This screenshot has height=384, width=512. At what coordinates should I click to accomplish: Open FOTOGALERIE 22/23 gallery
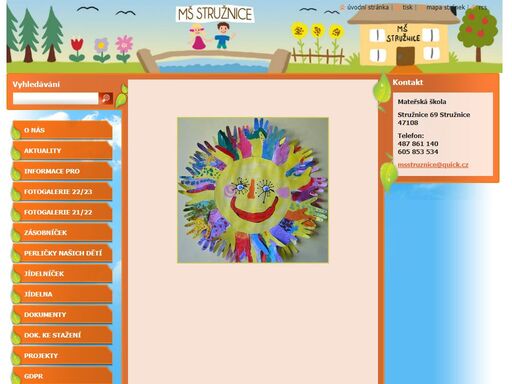point(62,192)
